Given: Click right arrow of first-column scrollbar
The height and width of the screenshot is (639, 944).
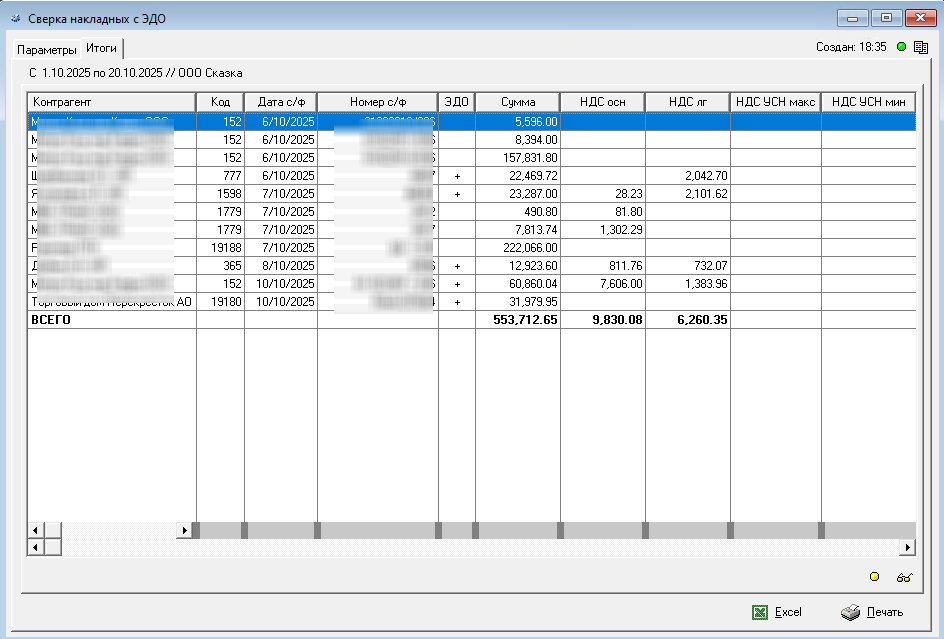Looking at the screenshot, I should pos(184,530).
